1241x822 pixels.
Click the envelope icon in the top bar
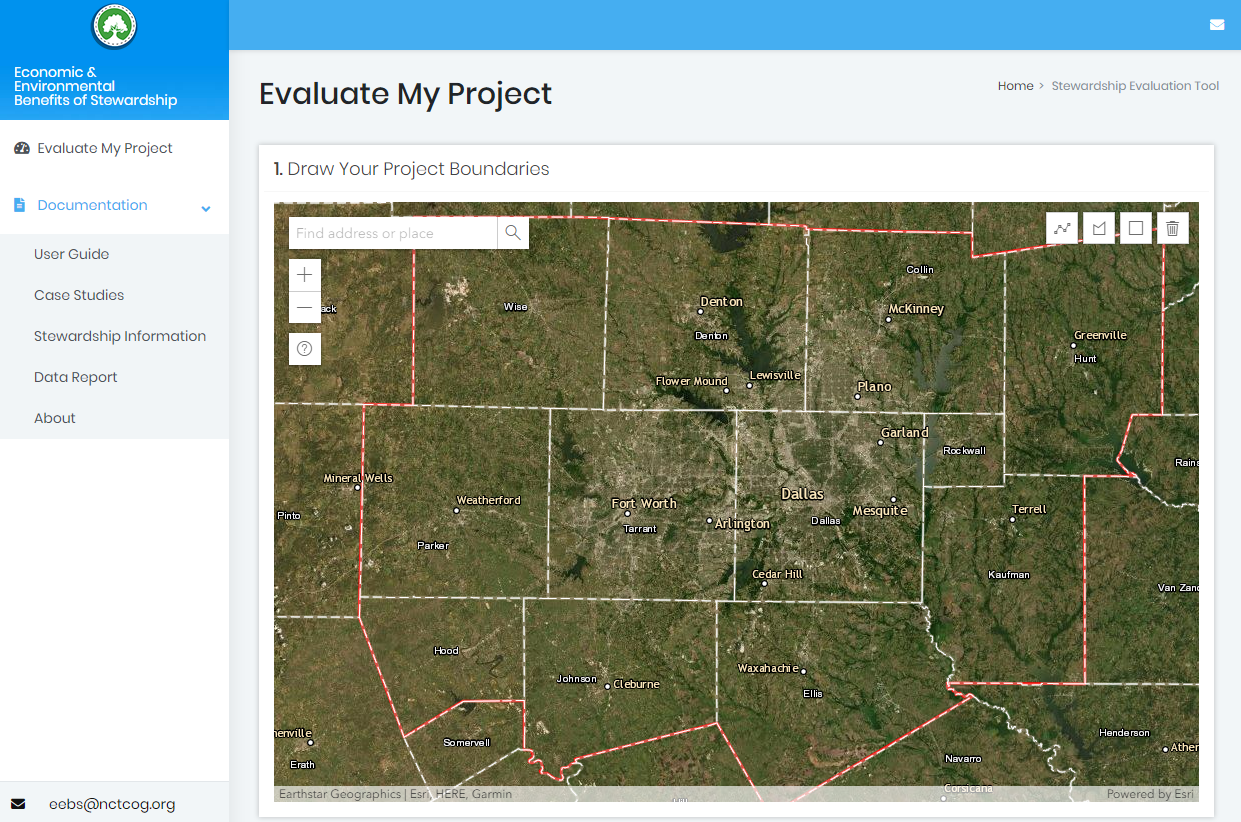(1216, 23)
